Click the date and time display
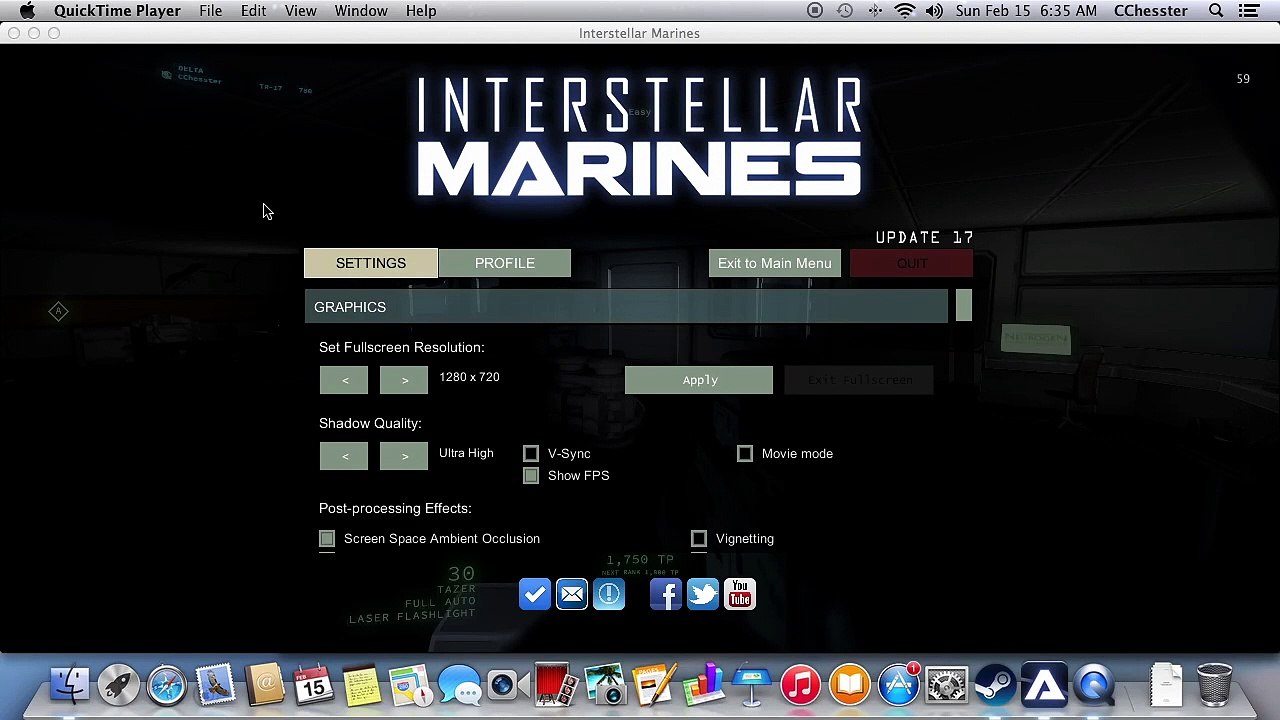1280x720 pixels. (1026, 11)
